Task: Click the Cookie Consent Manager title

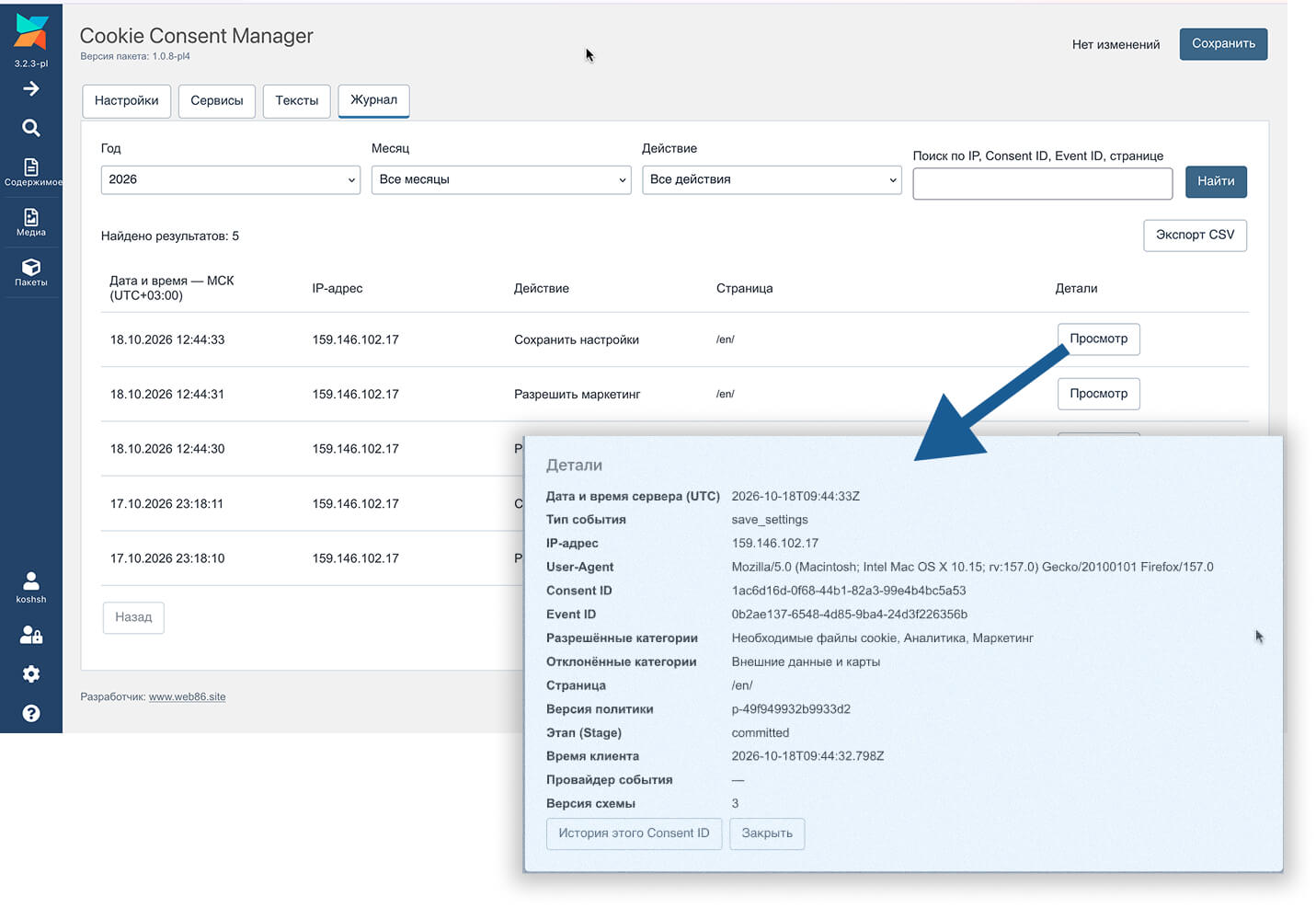Action: pyautogui.click(x=197, y=36)
